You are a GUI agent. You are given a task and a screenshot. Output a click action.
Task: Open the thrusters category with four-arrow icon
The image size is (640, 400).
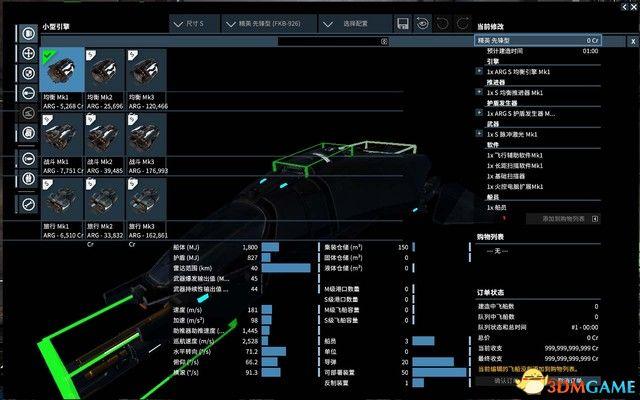pyautogui.click(x=28, y=53)
